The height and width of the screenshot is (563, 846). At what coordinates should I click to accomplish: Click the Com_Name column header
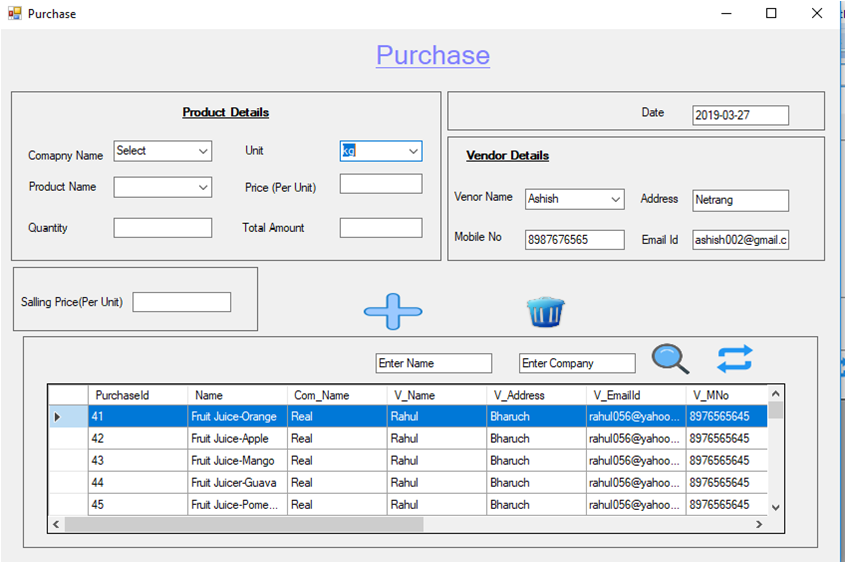(x=337, y=395)
